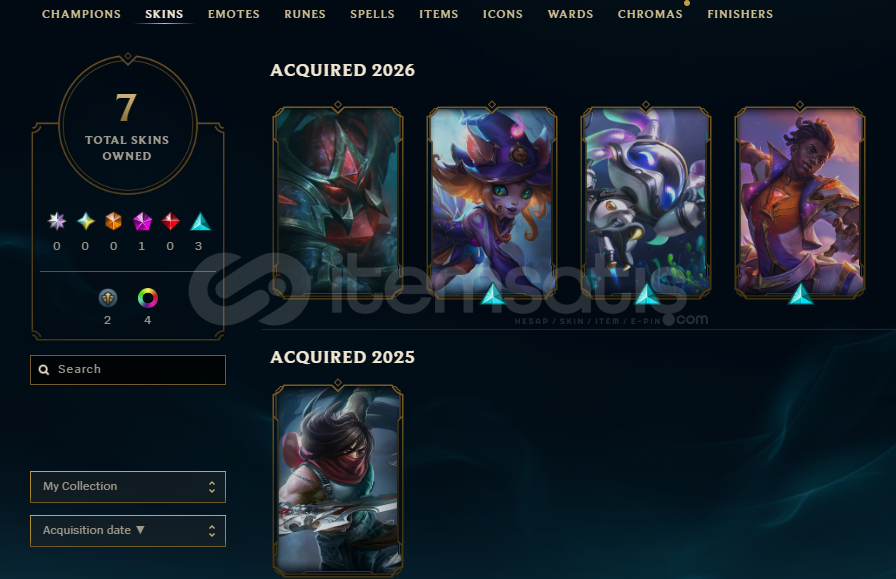Image resolution: width=896 pixels, height=579 pixels.
Task: Select the dark red armored skin card
Action: click(338, 202)
